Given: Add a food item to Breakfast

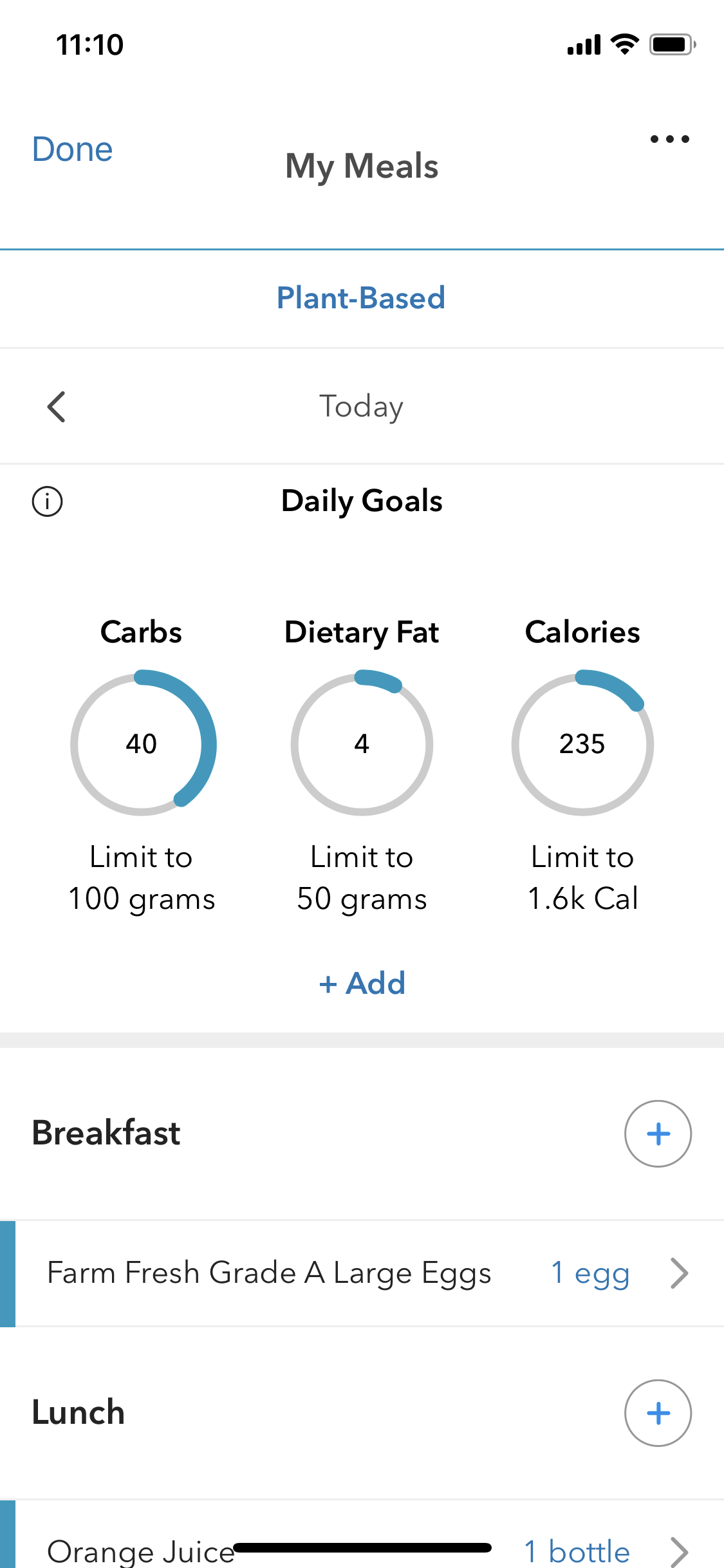Looking at the screenshot, I should tap(658, 1134).
